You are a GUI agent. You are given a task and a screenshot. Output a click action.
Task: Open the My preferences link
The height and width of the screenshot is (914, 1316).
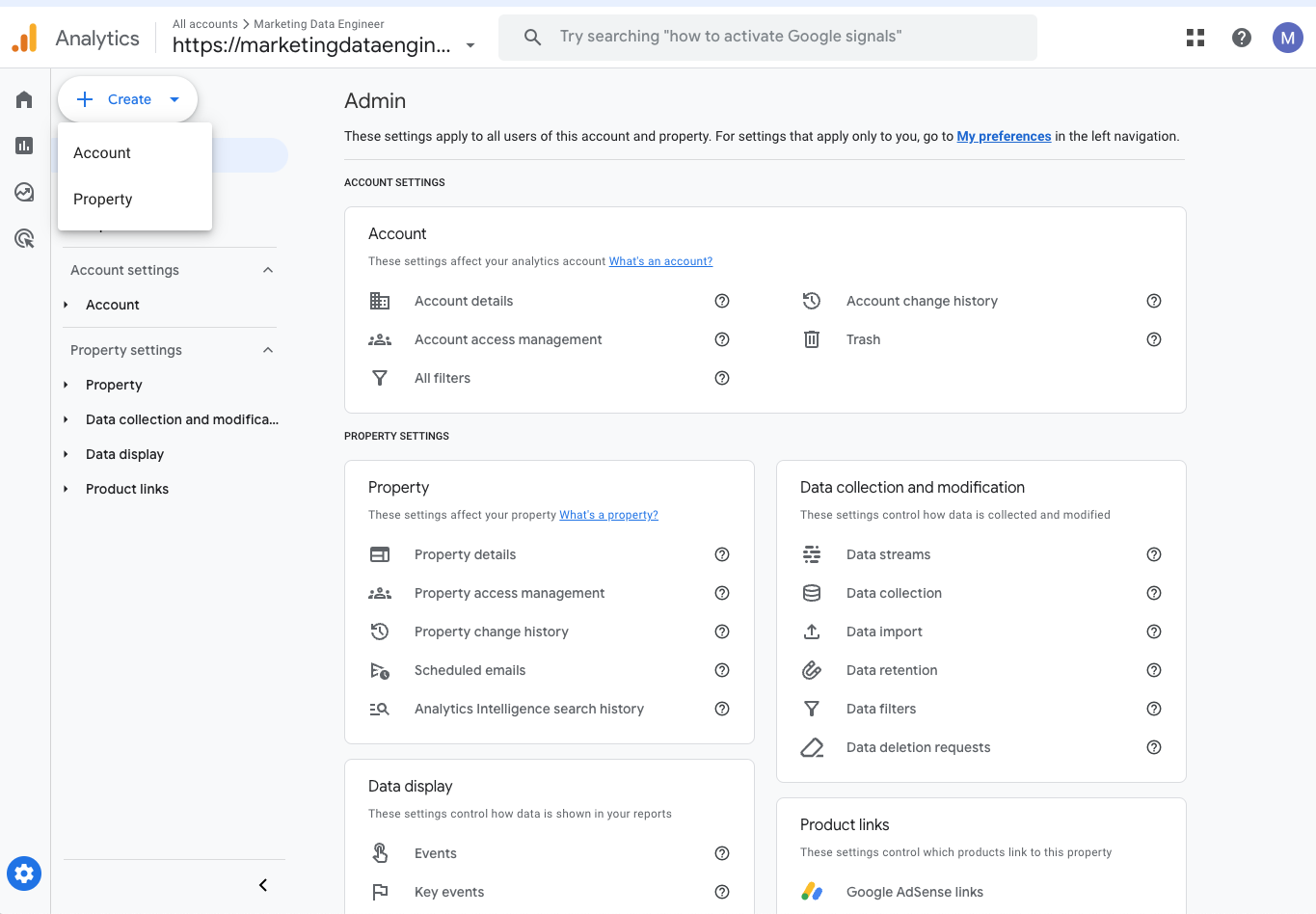(x=1003, y=136)
